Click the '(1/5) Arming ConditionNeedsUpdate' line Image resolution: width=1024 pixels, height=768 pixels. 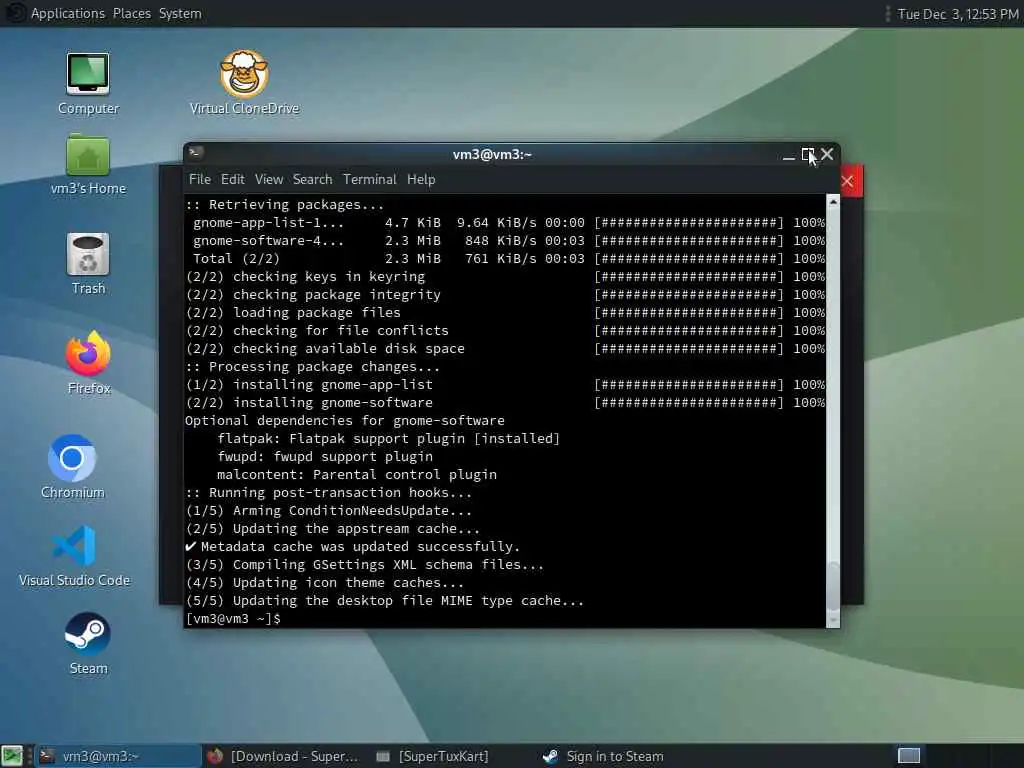[328, 511]
